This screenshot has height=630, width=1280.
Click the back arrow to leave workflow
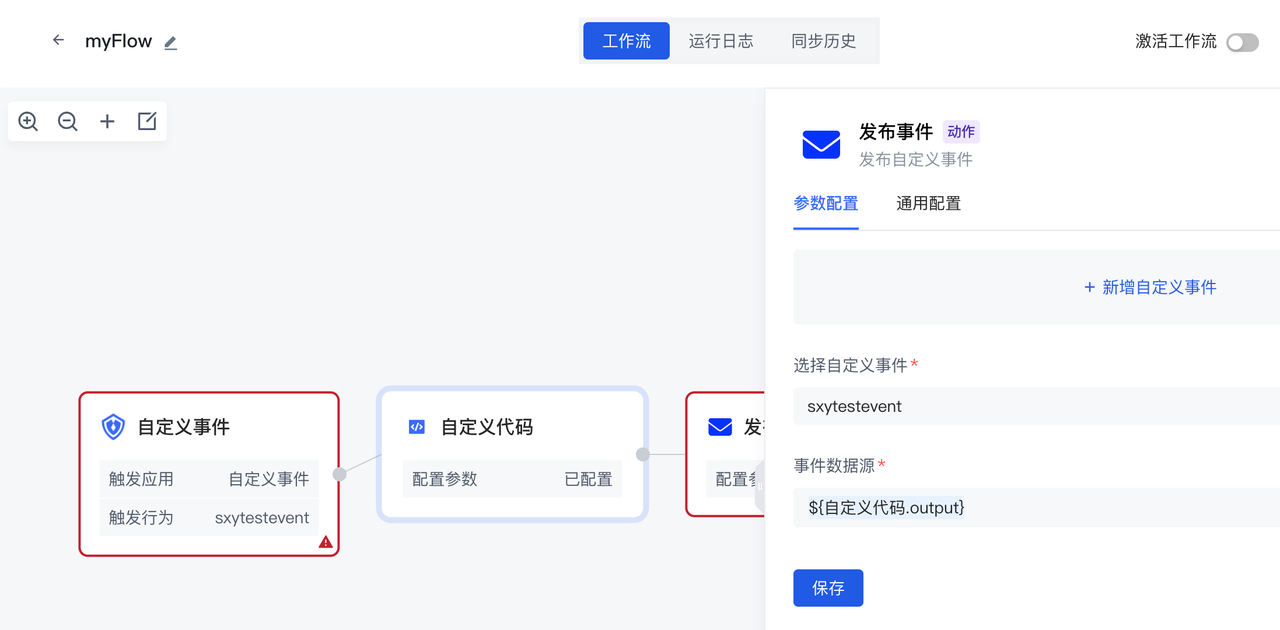tap(57, 40)
